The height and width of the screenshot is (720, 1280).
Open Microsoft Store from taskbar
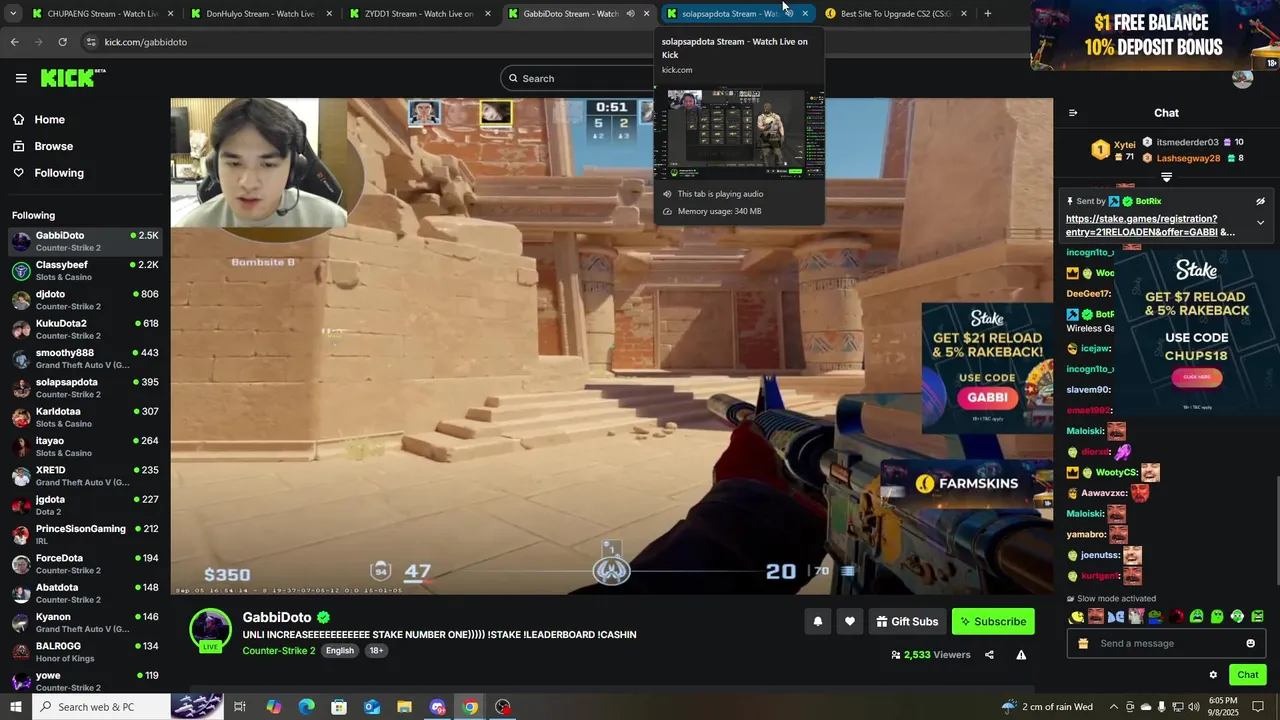coord(339,707)
